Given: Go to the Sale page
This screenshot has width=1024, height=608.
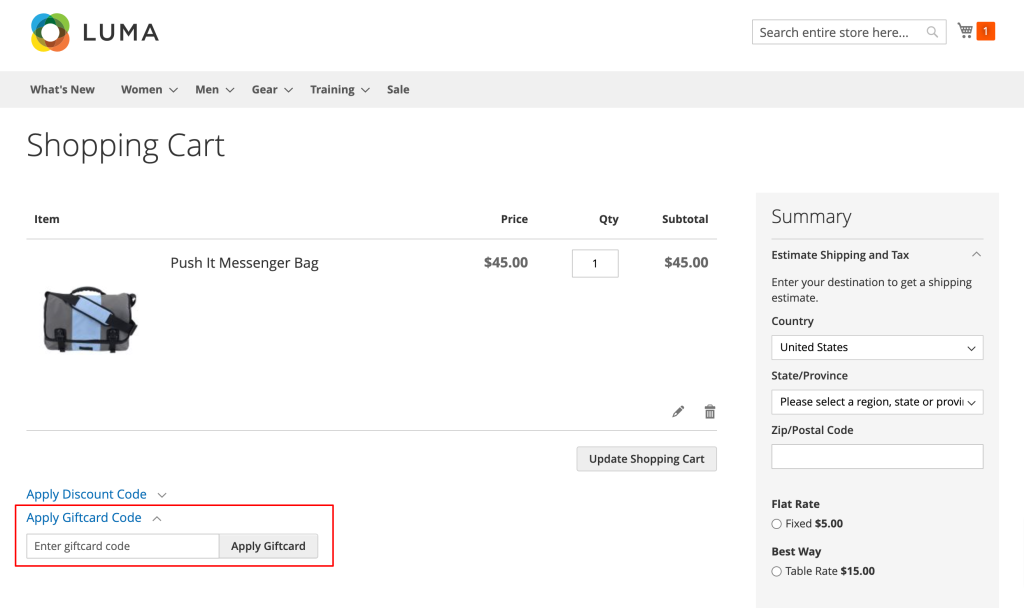Looking at the screenshot, I should click(398, 90).
